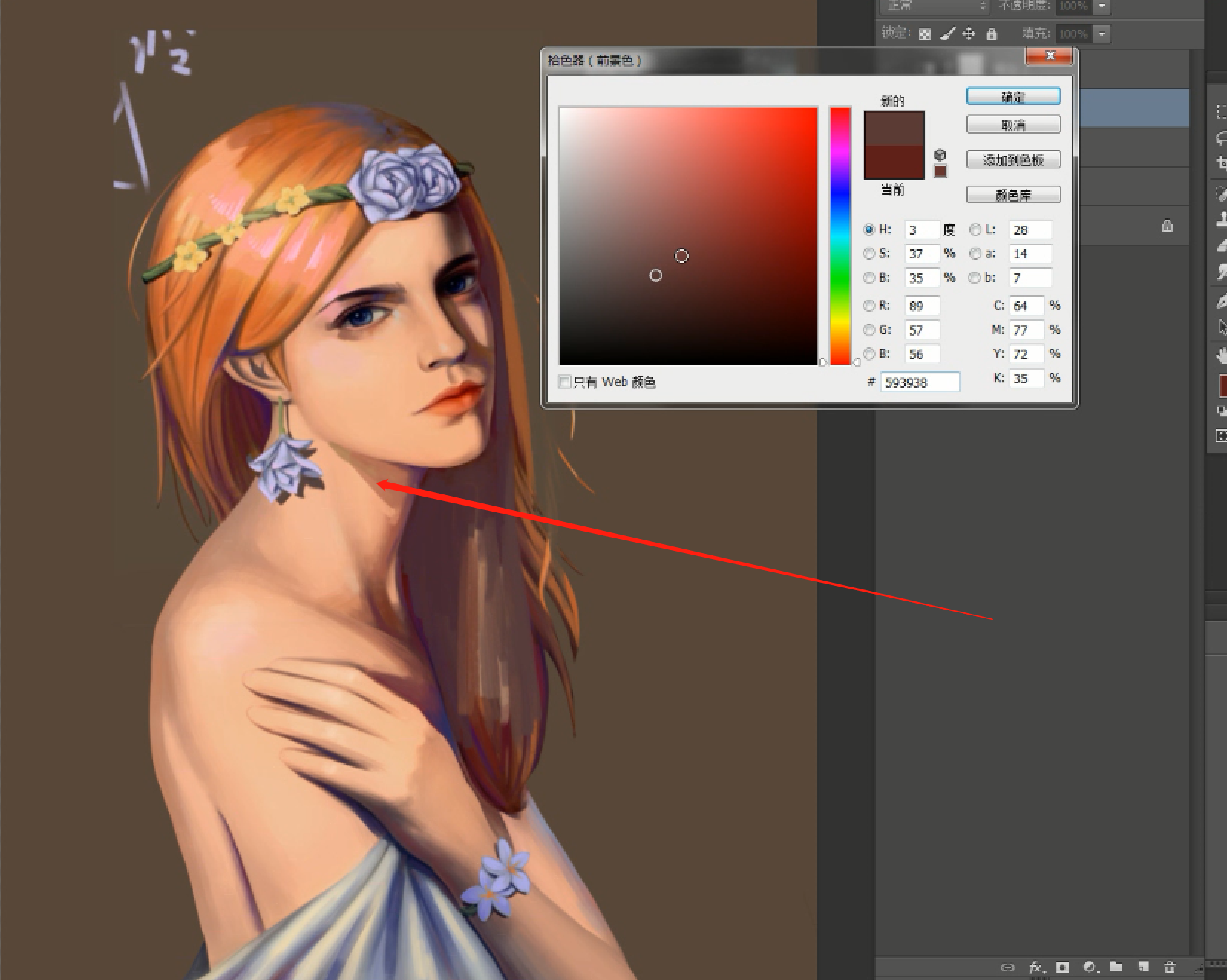Click the lock position icon
1227x980 pixels.
969,34
